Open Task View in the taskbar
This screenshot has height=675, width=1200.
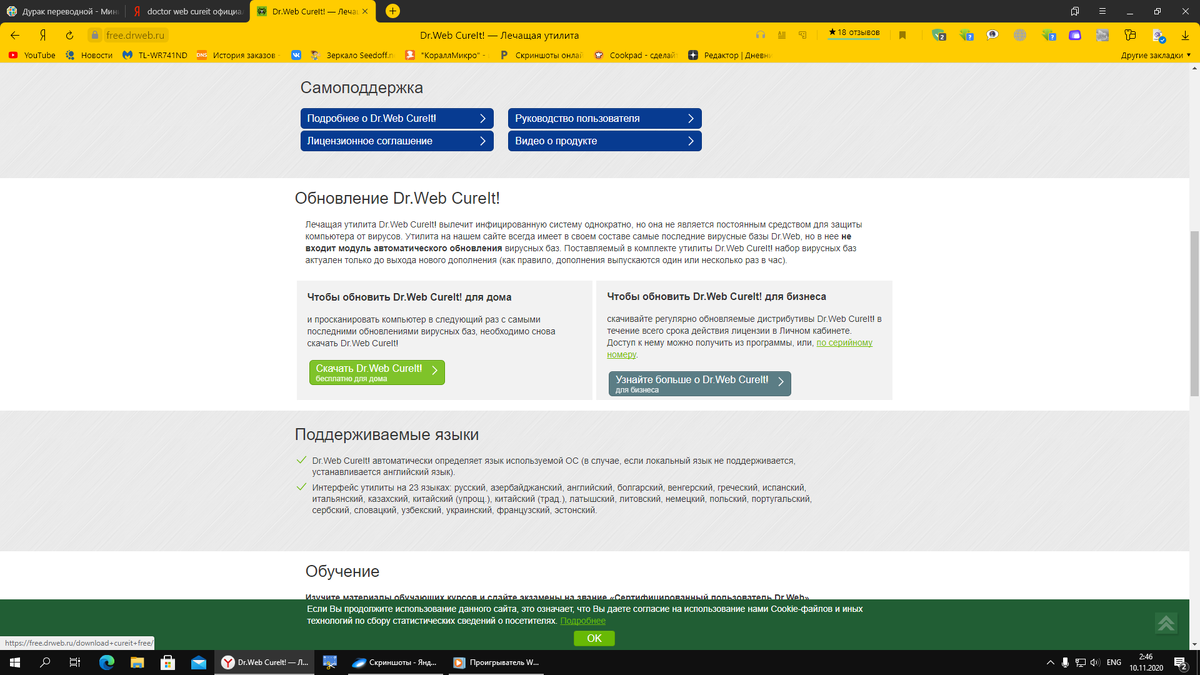(x=76, y=662)
